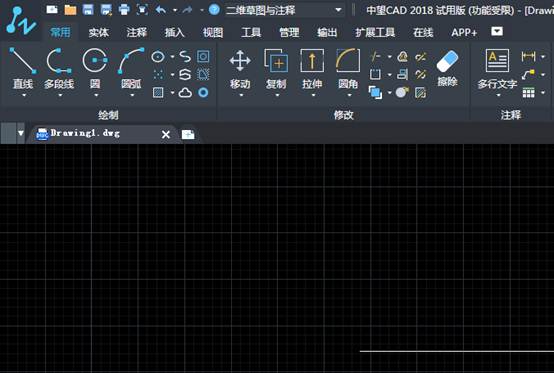Screen dimensions: 554x373
Task: Expand the Undo history dropdown arrow
Action: point(175,10)
